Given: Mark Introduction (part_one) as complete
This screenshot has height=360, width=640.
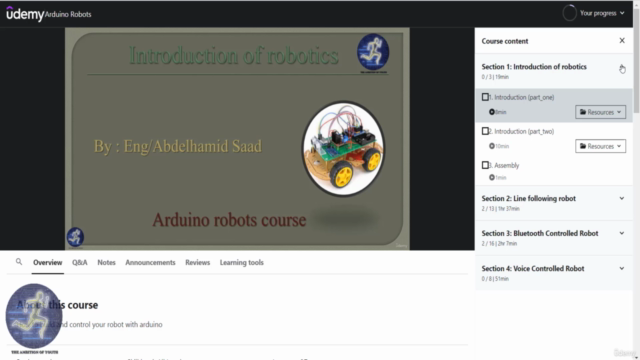Looking at the screenshot, I should 485,97.
